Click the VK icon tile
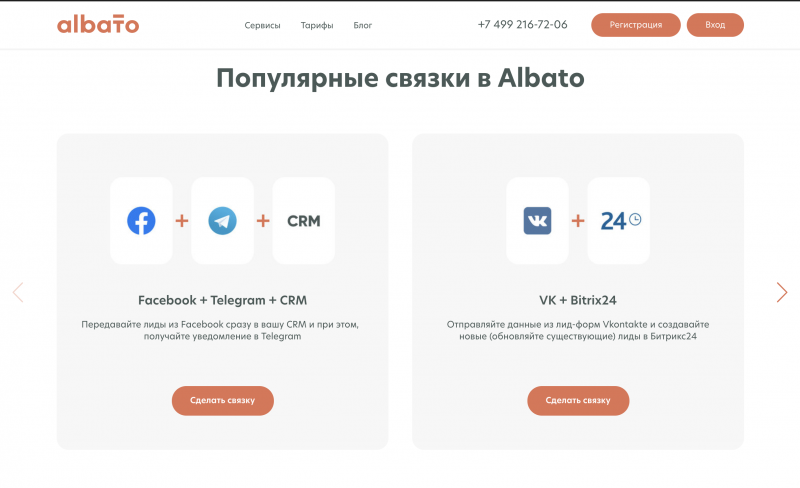The width and height of the screenshot is (800, 488). pyautogui.click(x=537, y=221)
